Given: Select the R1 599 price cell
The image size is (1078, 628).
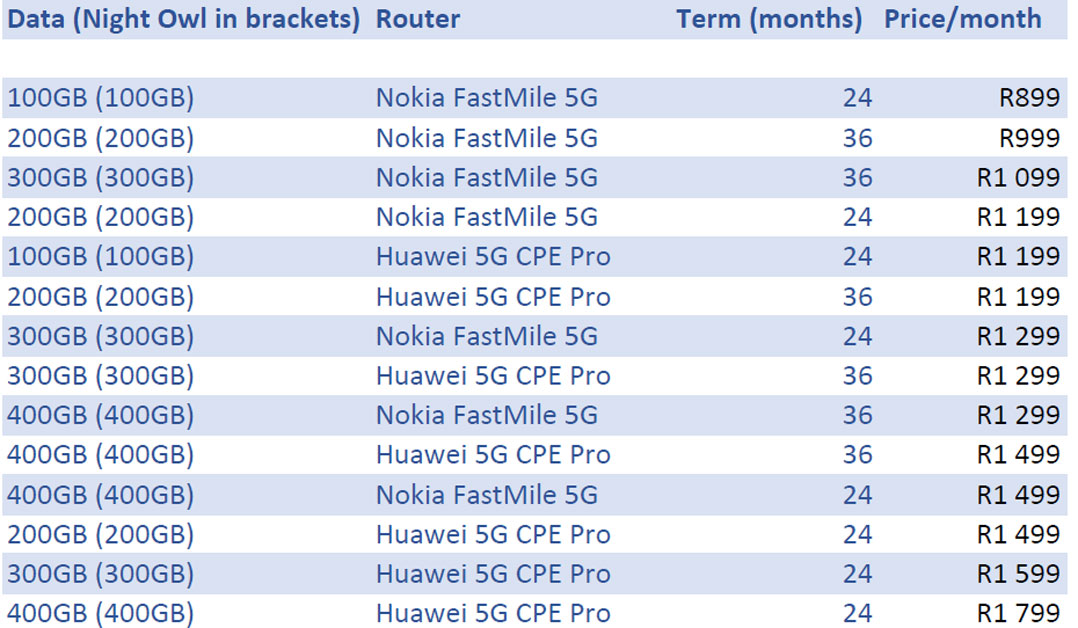Looking at the screenshot, I should pos(1018,574).
